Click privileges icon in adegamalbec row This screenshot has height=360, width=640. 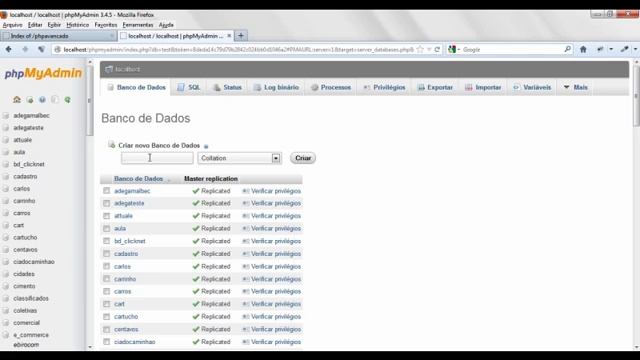(246, 191)
